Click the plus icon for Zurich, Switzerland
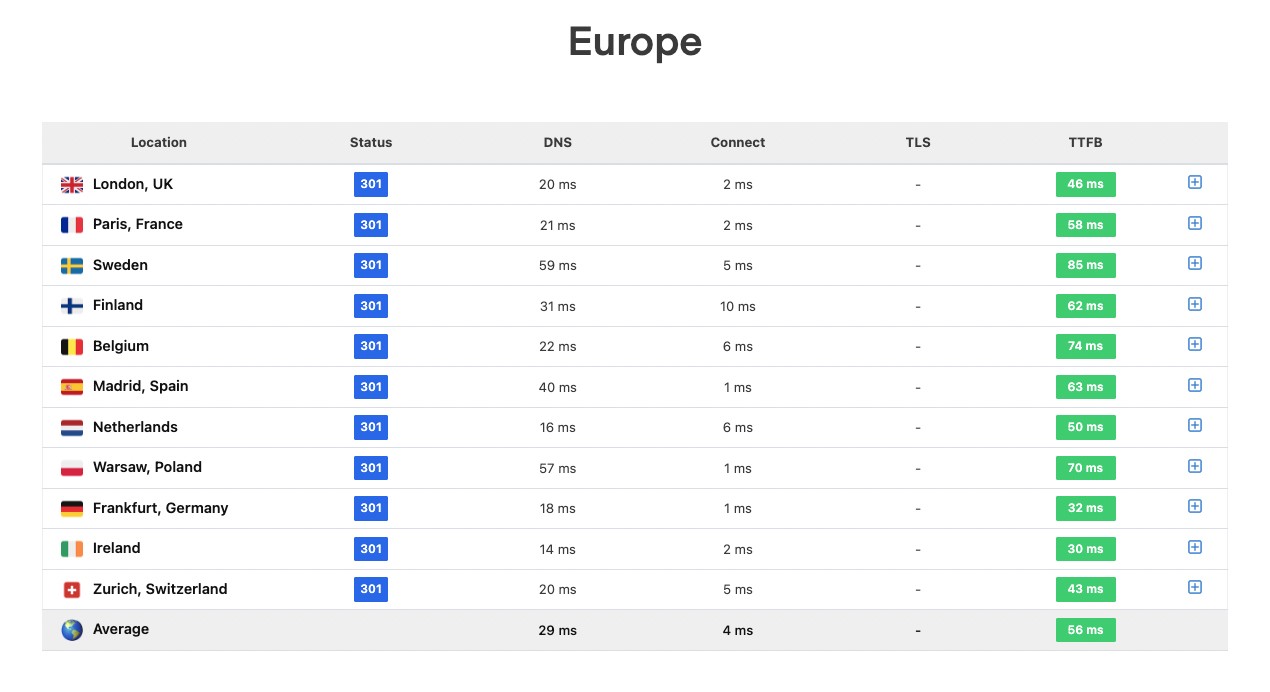1270x692 pixels. tap(1194, 587)
